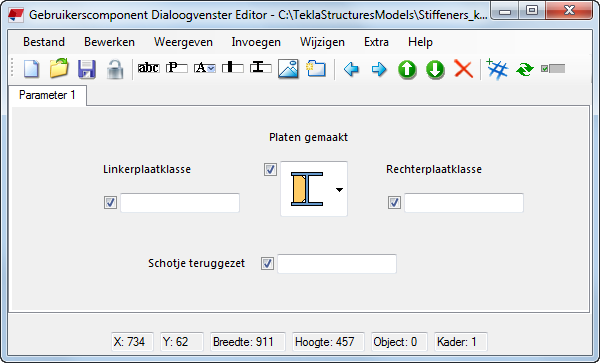Expand the Platen gemaakt picture dropdown
The height and width of the screenshot is (363, 600).
tap(339, 190)
